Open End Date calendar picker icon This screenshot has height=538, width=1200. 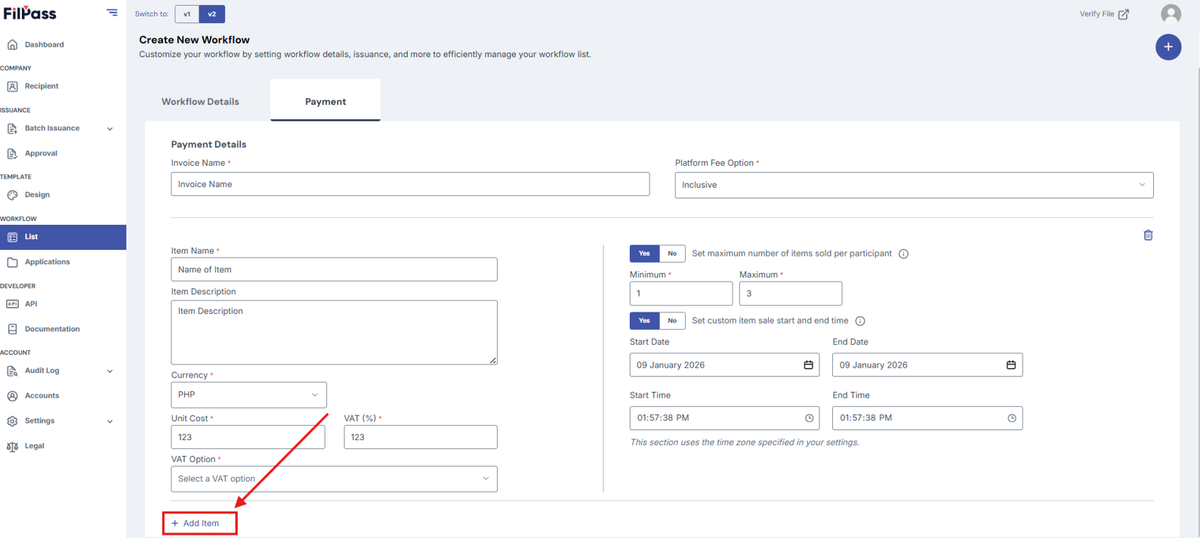point(1011,365)
